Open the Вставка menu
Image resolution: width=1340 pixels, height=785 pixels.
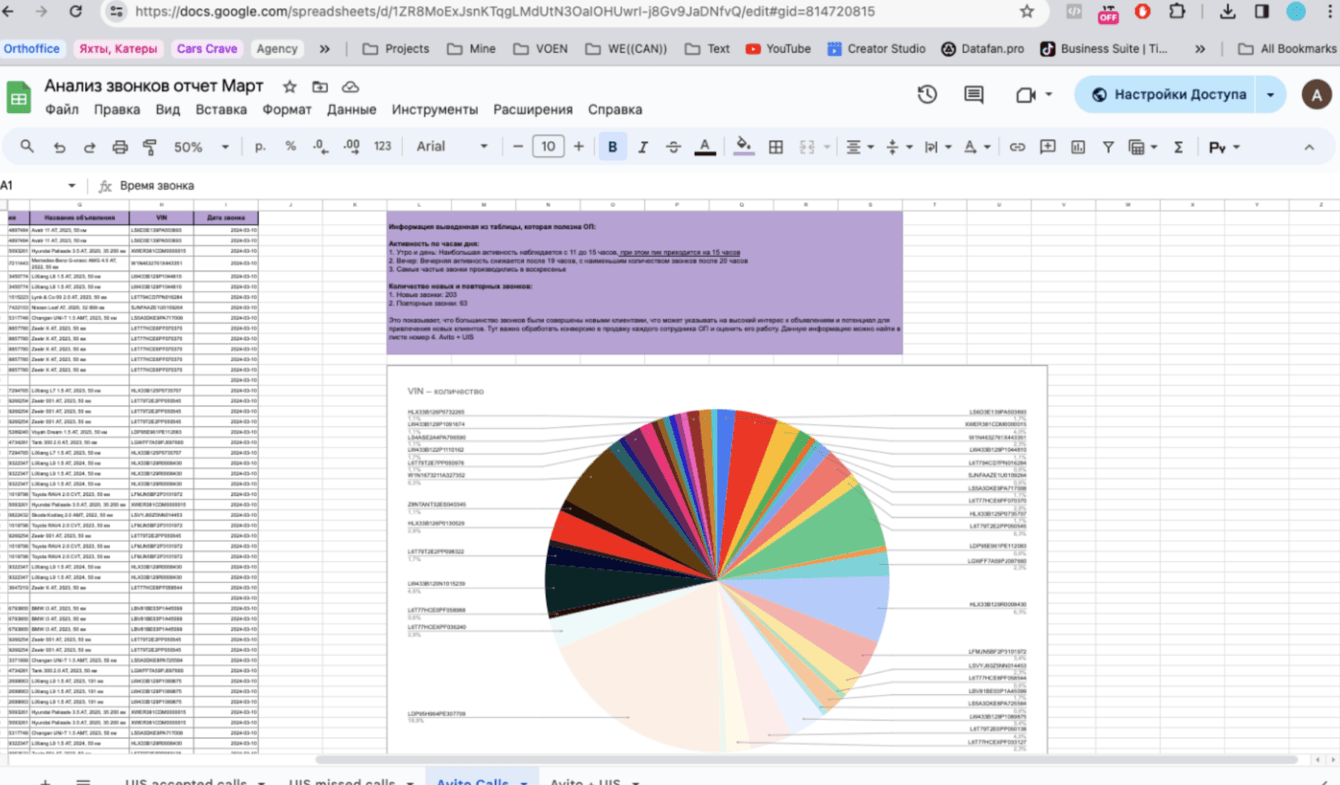tap(221, 110)
